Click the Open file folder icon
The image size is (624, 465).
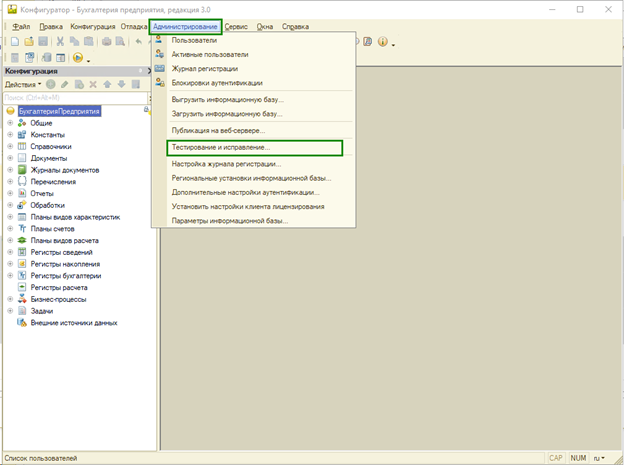[x=29, y=41]
